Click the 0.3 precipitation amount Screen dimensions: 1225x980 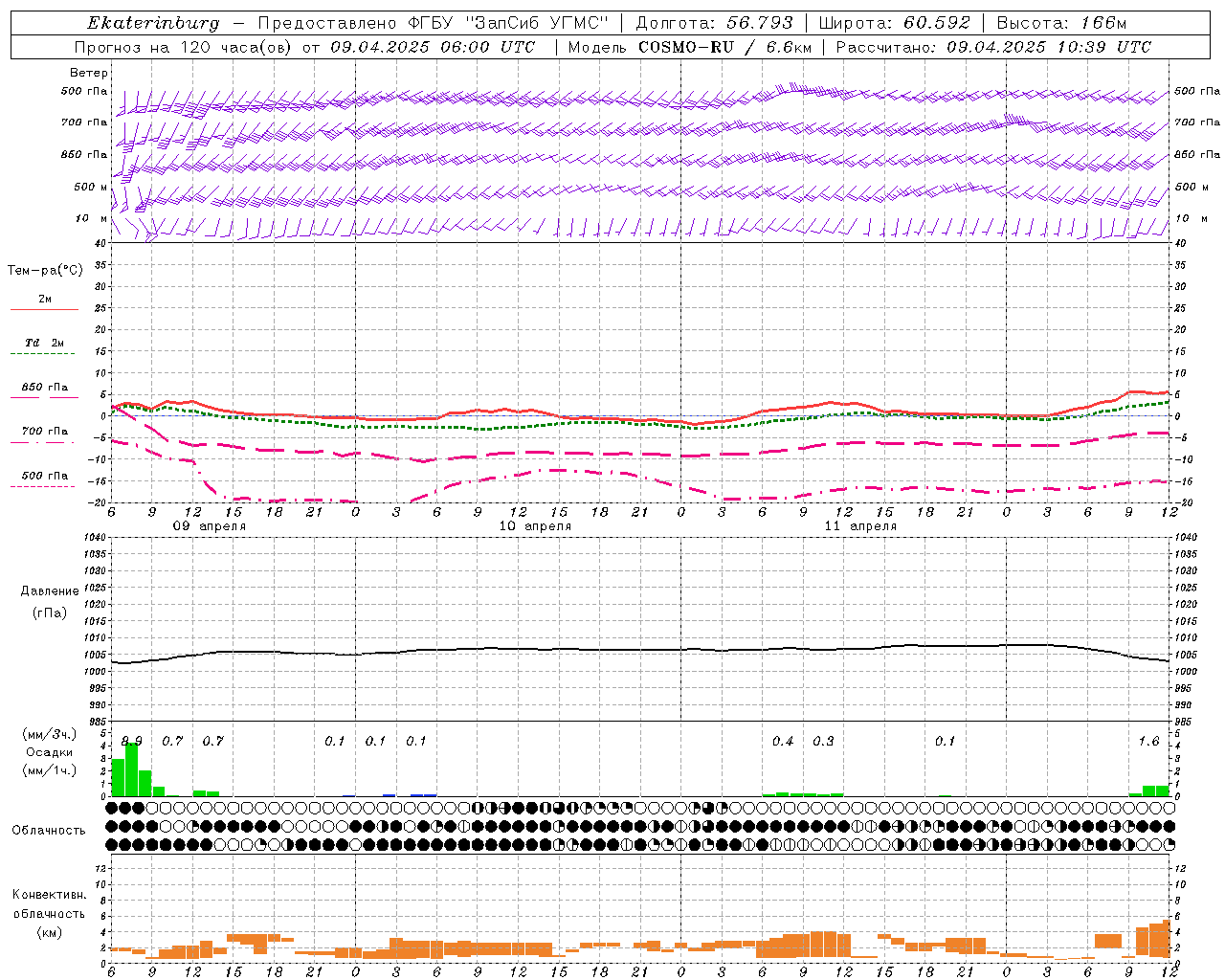pyautogui.click(x=823, y=742)
